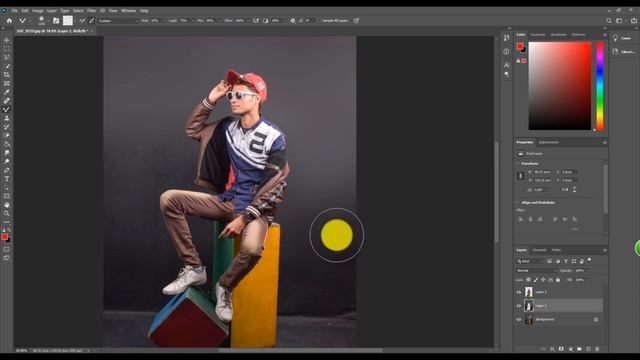Viewport: 640px width, 360px height.
Task: Open the Custom brush combination dropdown
Action: [x=118, y=20]
